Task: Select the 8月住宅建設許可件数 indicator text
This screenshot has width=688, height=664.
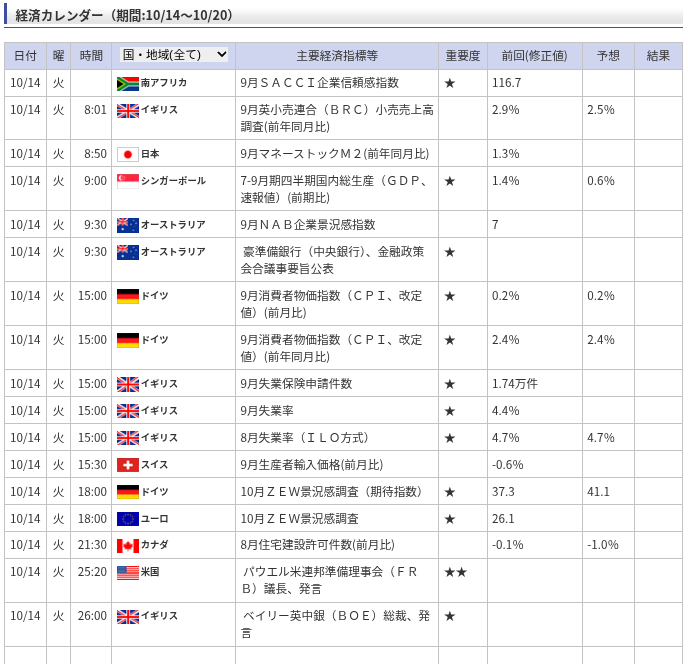Action: [317, 545]
